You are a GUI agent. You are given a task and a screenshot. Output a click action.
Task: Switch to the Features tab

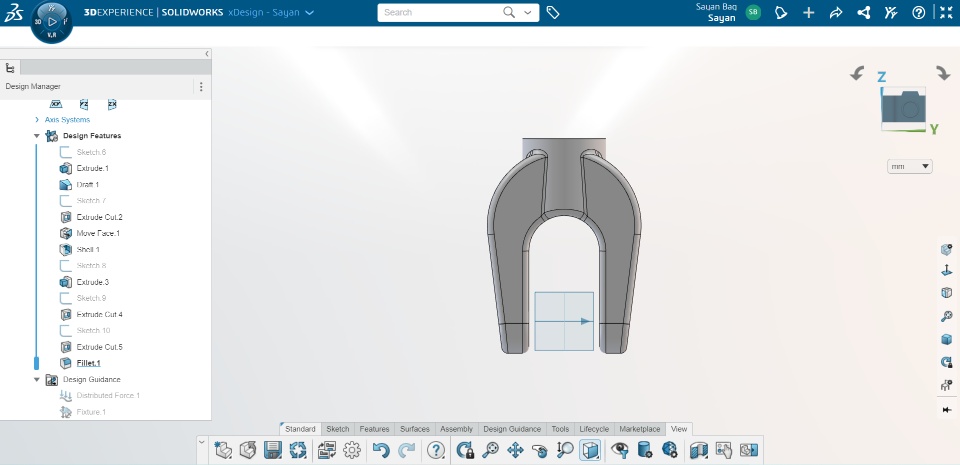(x=374, y=429)
